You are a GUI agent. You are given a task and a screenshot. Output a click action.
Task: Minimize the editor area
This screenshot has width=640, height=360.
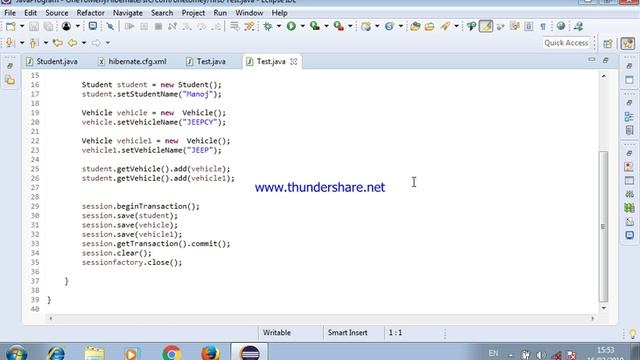point(591,60)
